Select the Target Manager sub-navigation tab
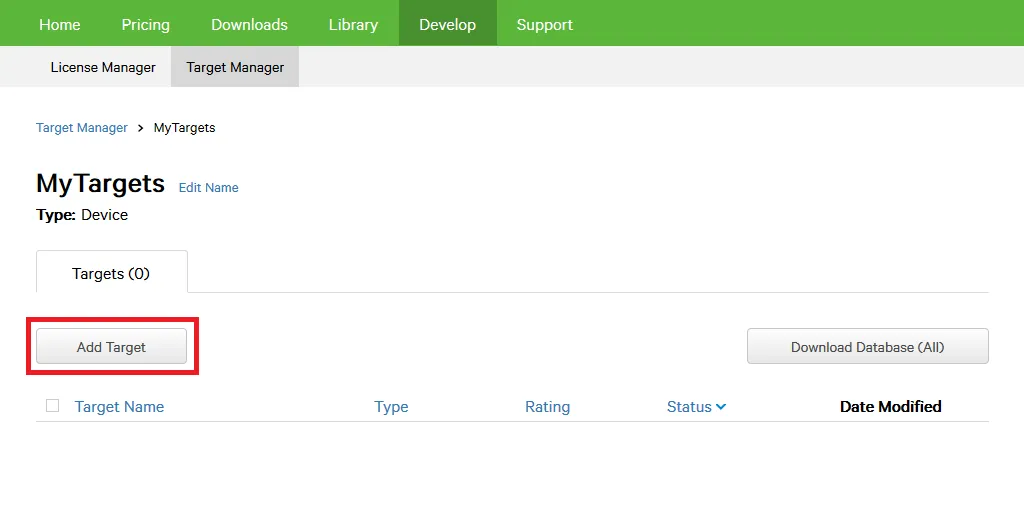Image resolution: width=1024 pixels, height=530 pixels. click(235, 67)
